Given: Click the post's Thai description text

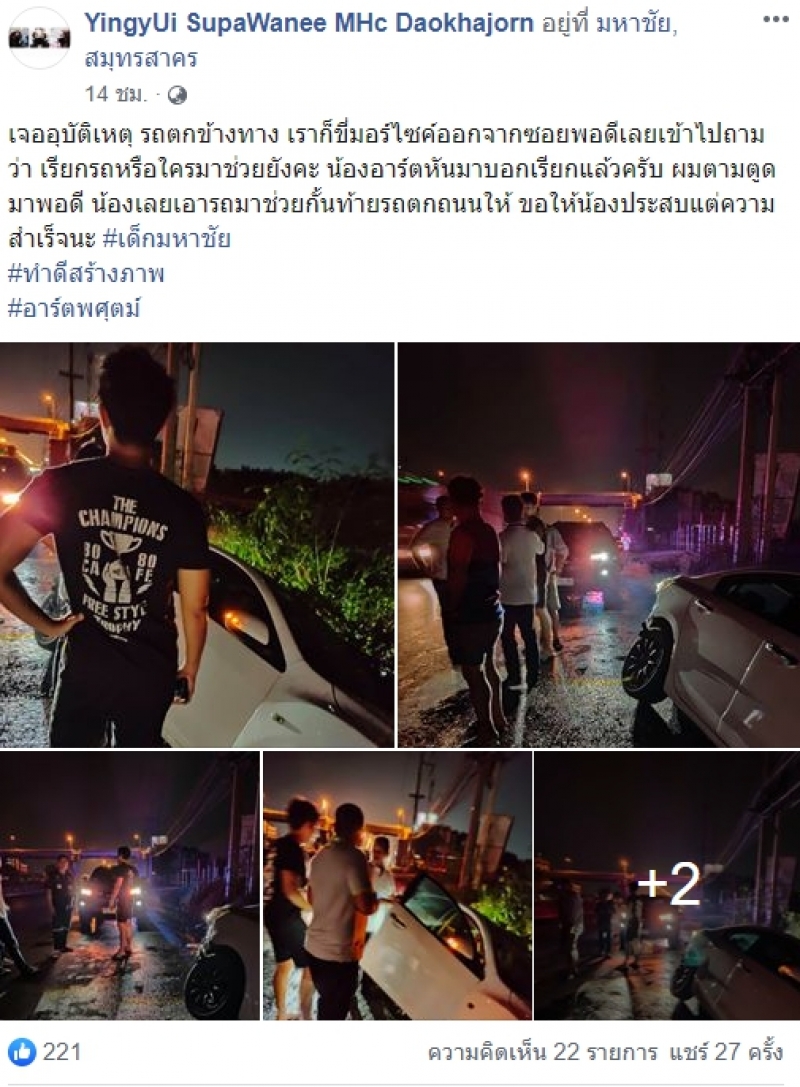Looking at the screenshot, I should [x=392, y=187].
